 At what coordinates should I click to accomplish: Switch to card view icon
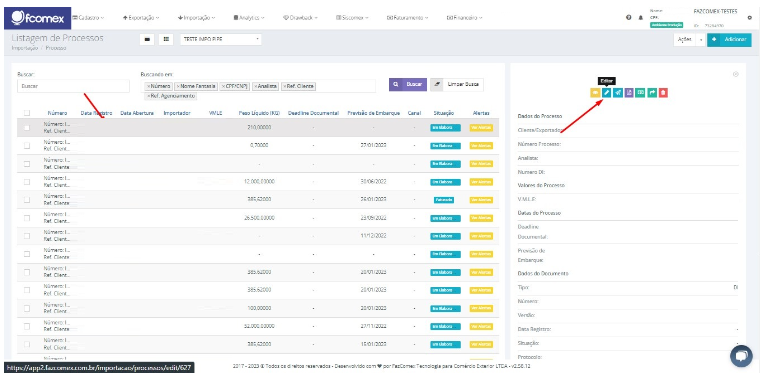click(147, 39)
